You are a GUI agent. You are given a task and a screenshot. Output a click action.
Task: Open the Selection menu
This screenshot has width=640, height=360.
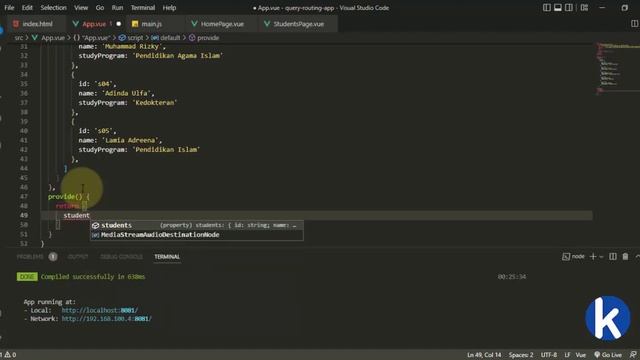point(53,8)
